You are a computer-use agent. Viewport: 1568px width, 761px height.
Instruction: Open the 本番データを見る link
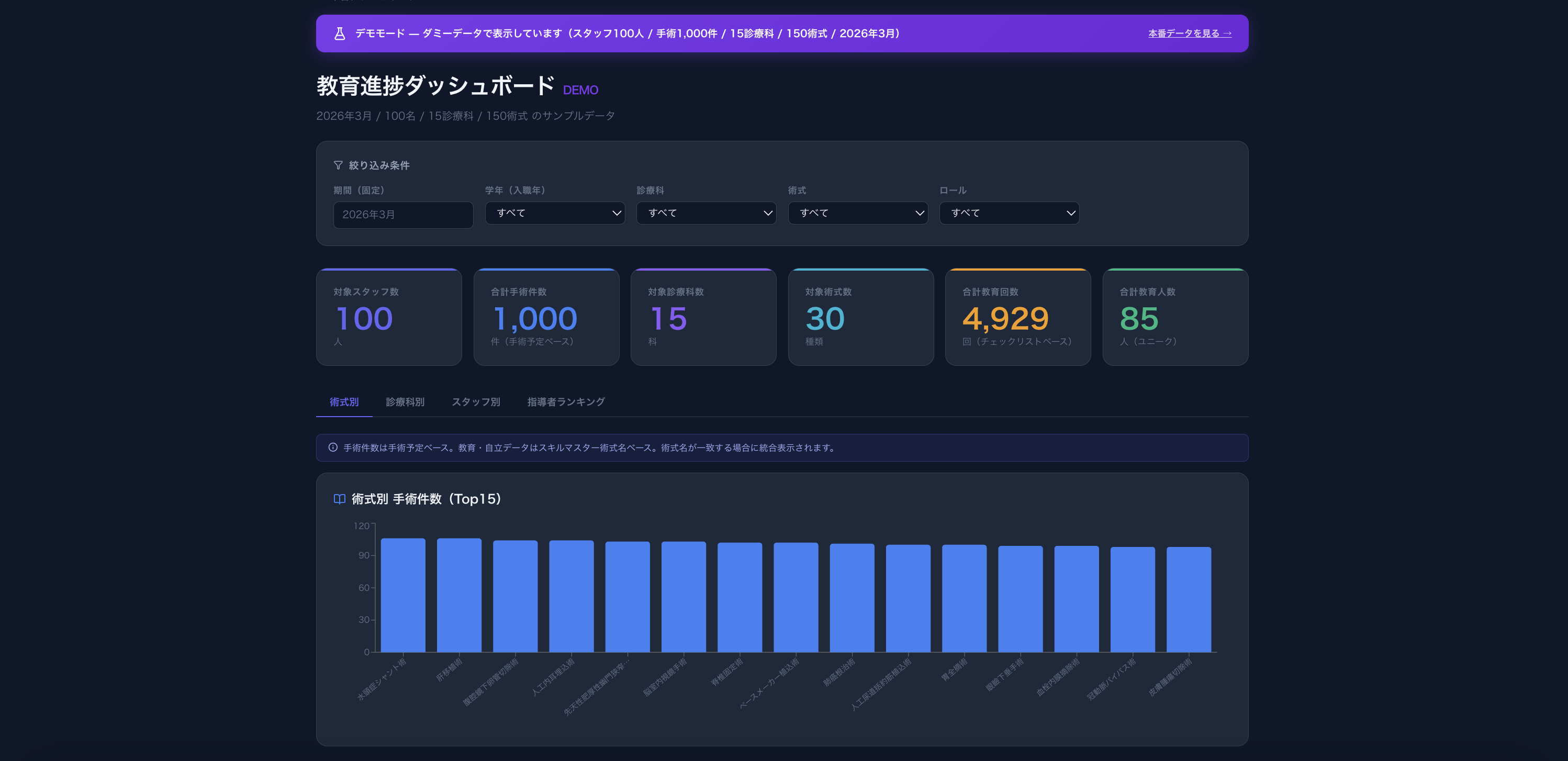(1190, 33)
